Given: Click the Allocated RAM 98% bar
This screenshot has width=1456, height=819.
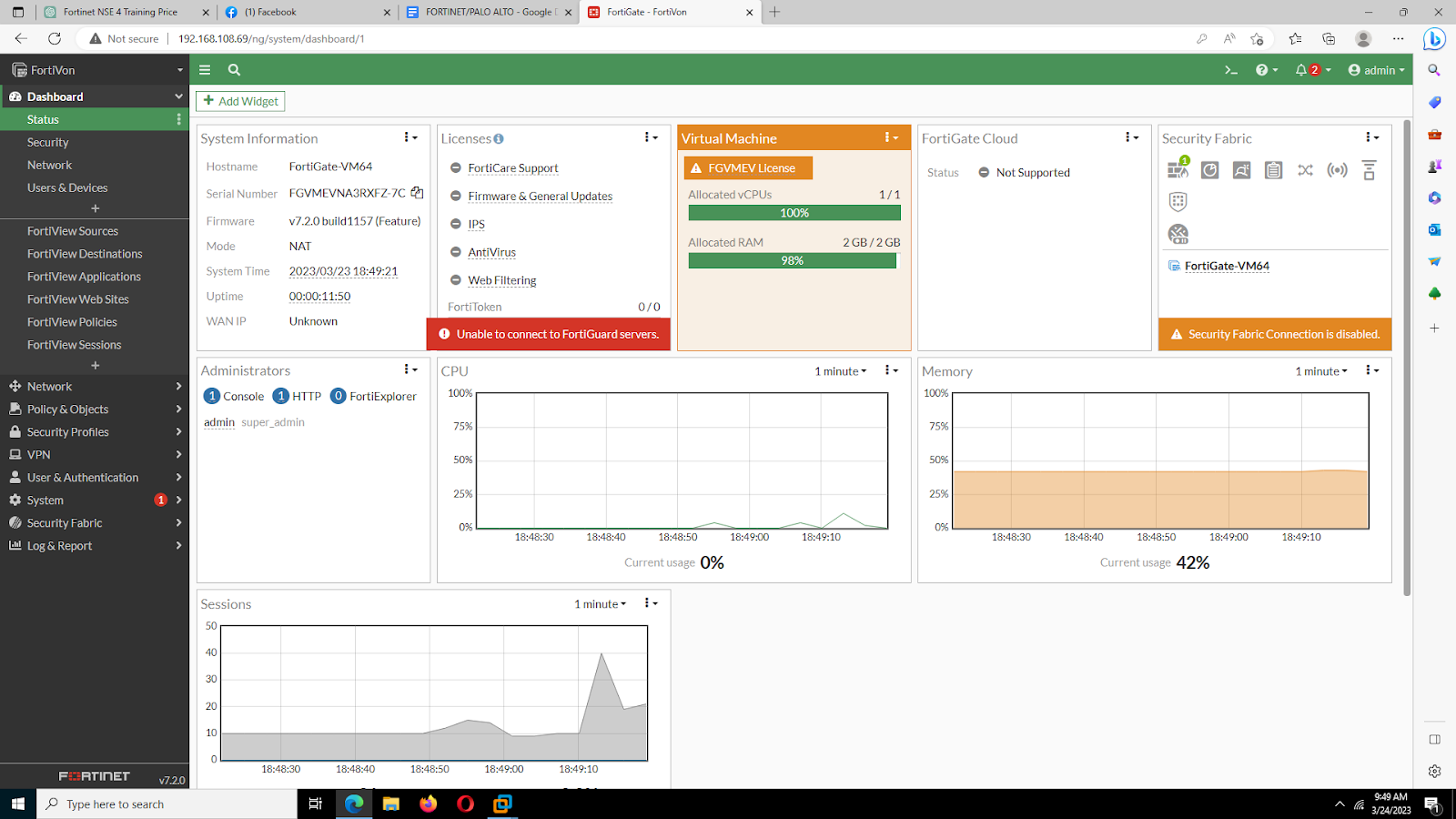Looking at the screenshot, I should pyautogui.click(x=793, y=260).
